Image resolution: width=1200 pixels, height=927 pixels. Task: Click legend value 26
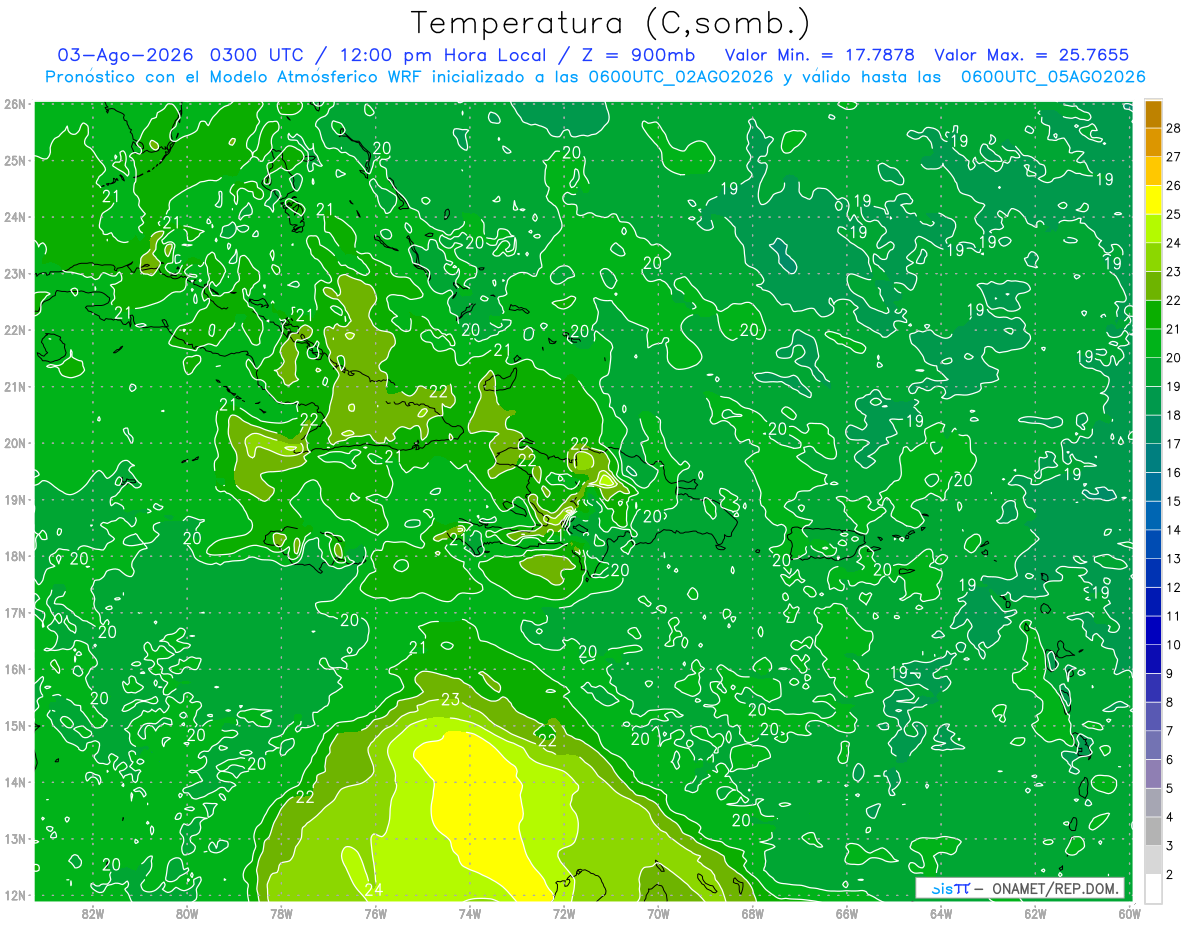pos(1174,185)
